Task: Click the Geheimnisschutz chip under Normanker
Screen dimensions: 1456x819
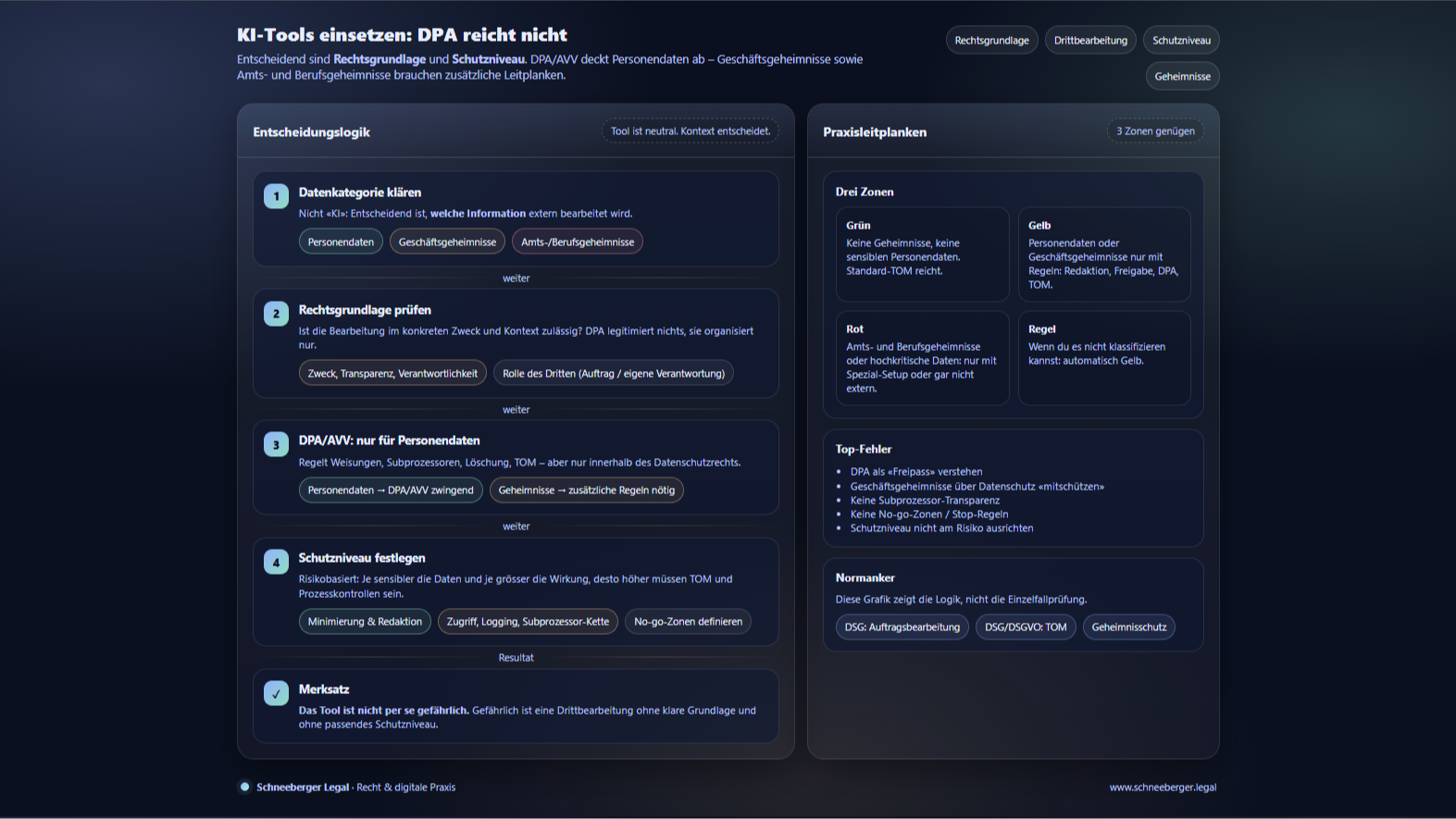Action: click(x=1129, y=627)
